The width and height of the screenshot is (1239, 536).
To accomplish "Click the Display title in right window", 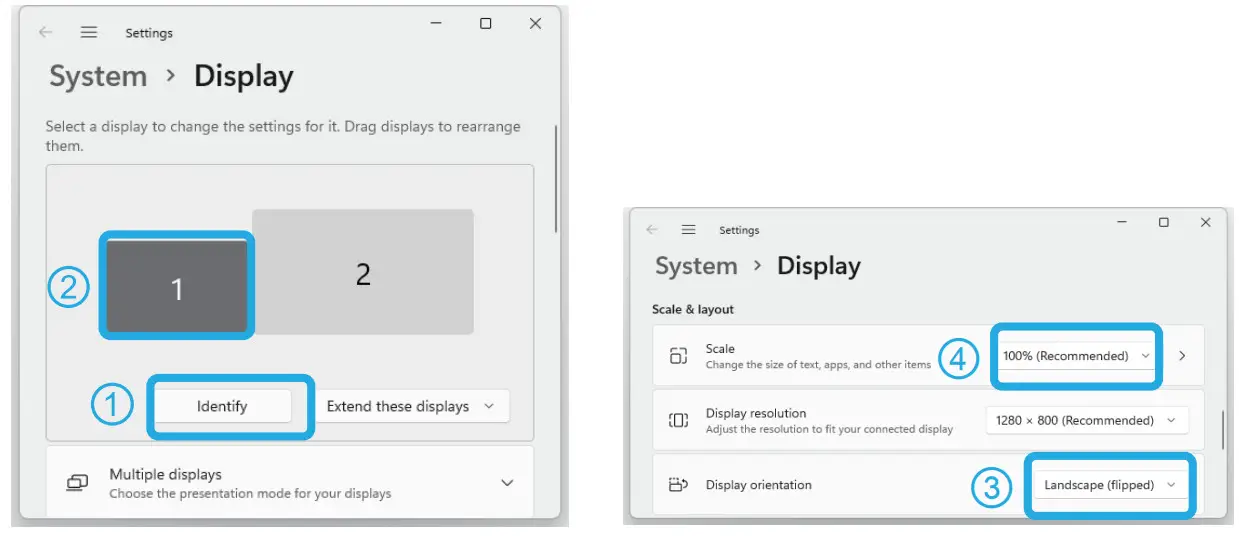I will pos(819,266).
